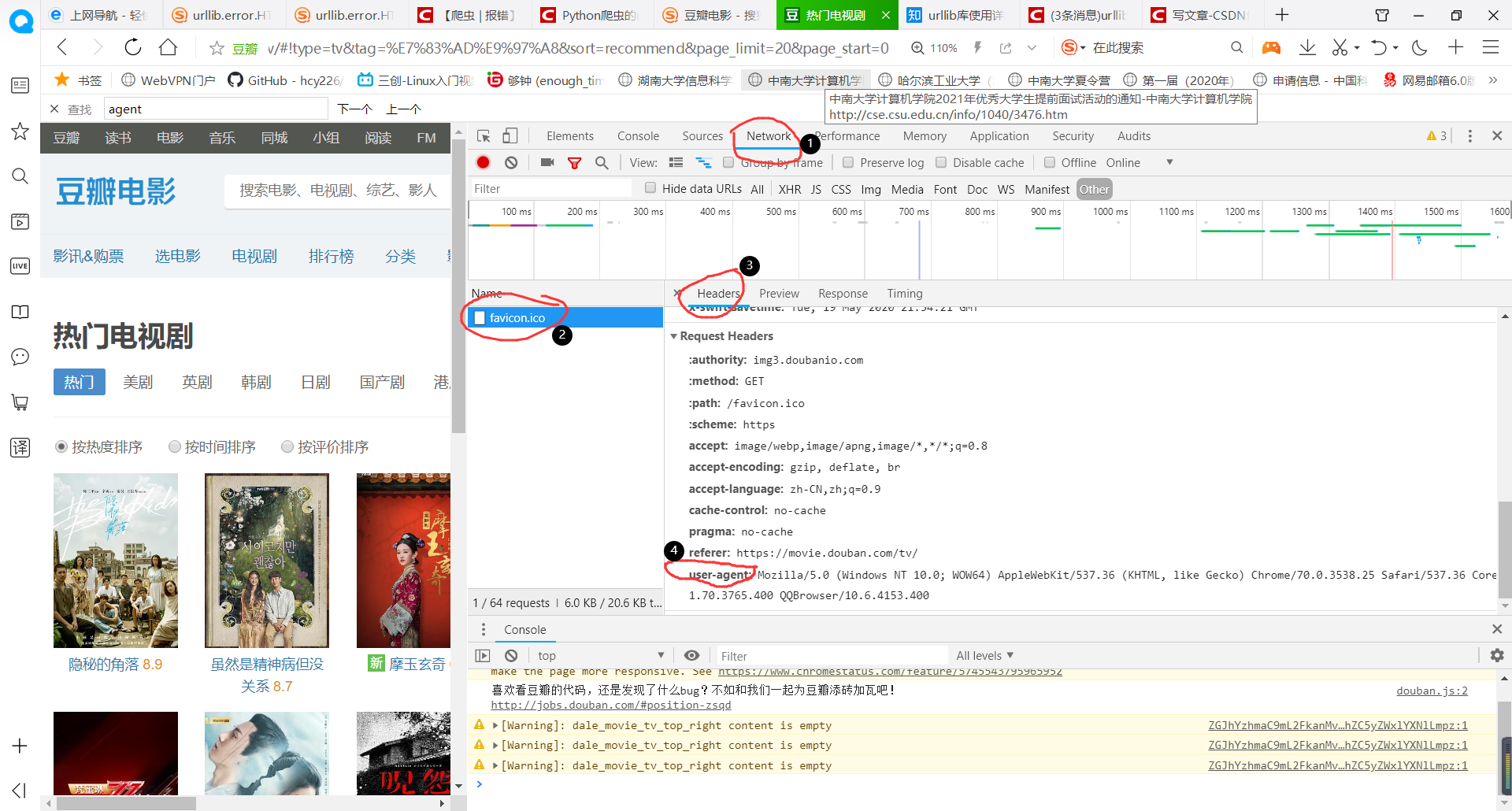Screen dimensions: 1512x811
Task: Enable Disable cache checkbox
Action: pyautogui.click(x=941, y=162)
